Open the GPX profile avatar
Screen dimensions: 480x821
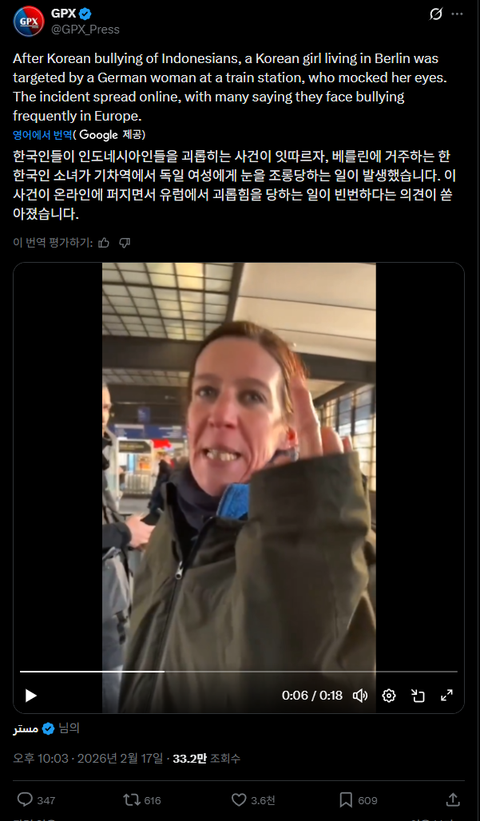[x=28, y=21]
